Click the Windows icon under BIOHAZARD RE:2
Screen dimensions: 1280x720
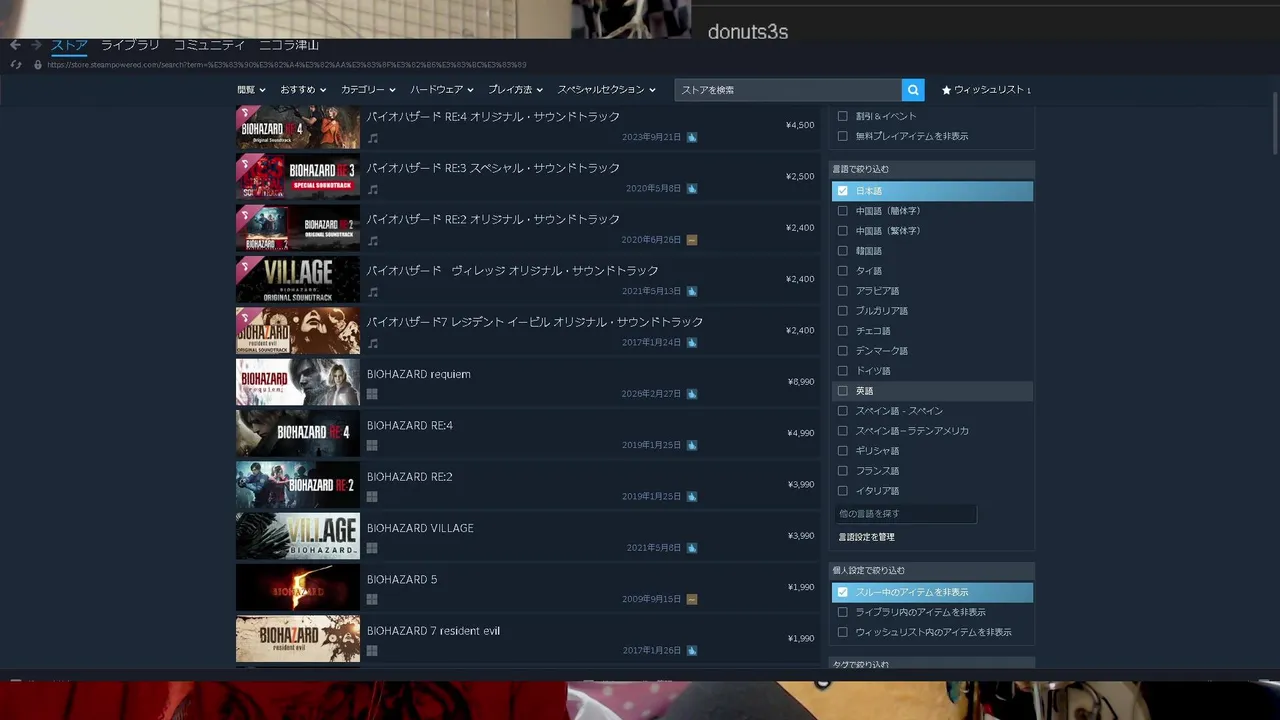372,497
